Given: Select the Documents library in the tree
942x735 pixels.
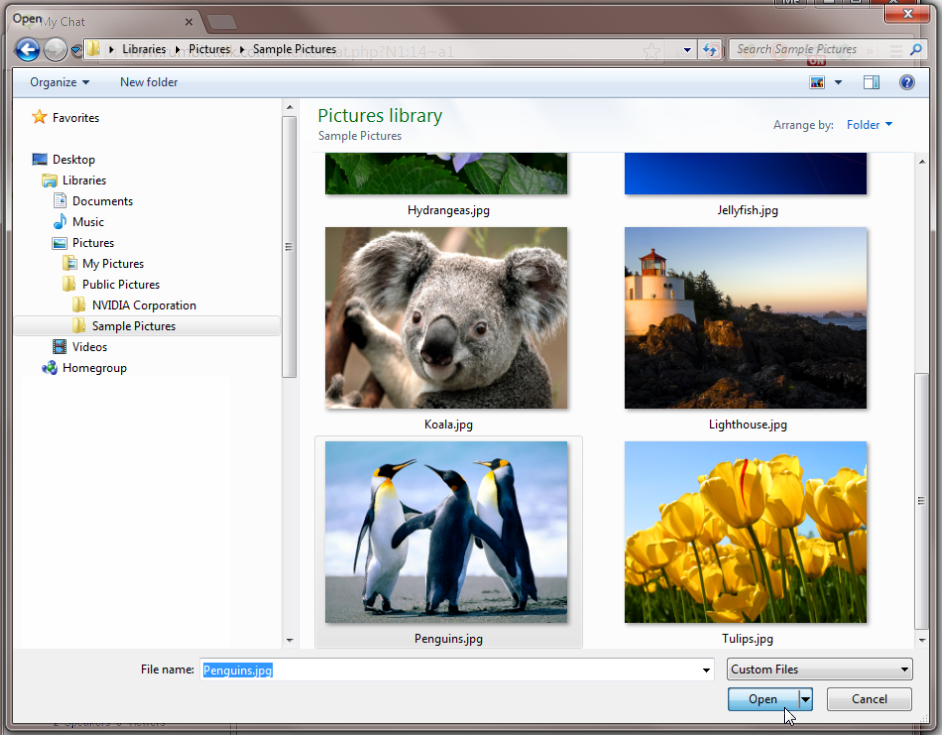Looking at the screenshot, I should [102, 201].
